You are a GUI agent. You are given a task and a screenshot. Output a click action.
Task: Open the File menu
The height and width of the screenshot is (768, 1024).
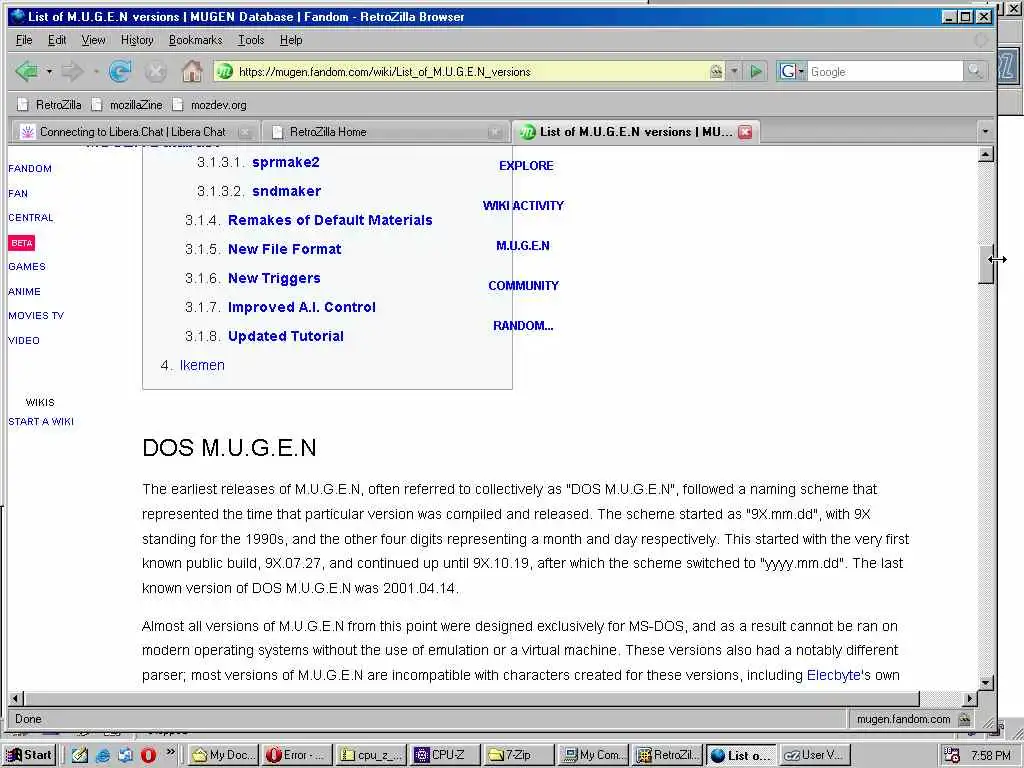[24, 40]
